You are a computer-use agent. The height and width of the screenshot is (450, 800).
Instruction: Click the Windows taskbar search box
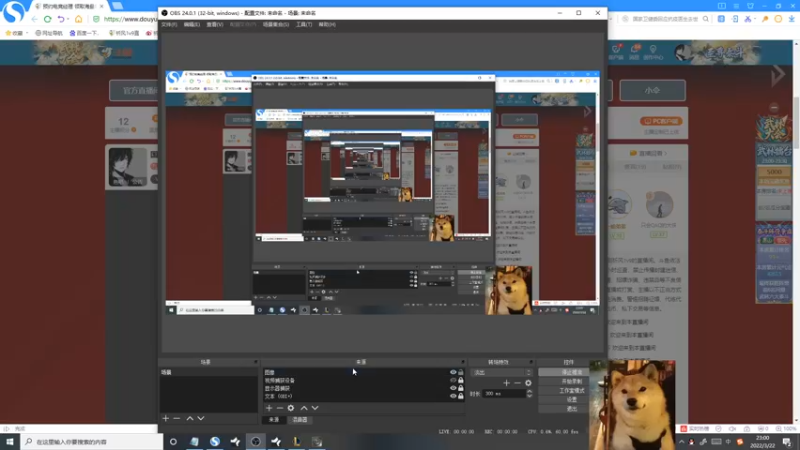[92, 442]
